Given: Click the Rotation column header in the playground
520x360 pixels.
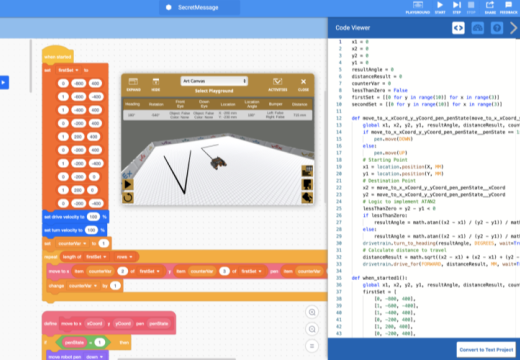Looking at the screenshot, I should (156, 104).
